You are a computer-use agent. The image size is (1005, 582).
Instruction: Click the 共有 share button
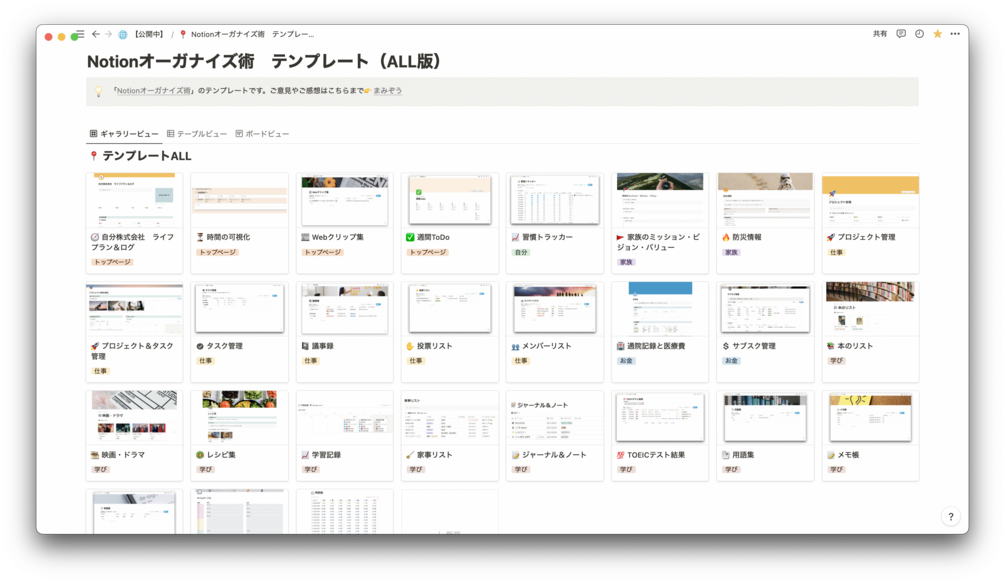880,34
